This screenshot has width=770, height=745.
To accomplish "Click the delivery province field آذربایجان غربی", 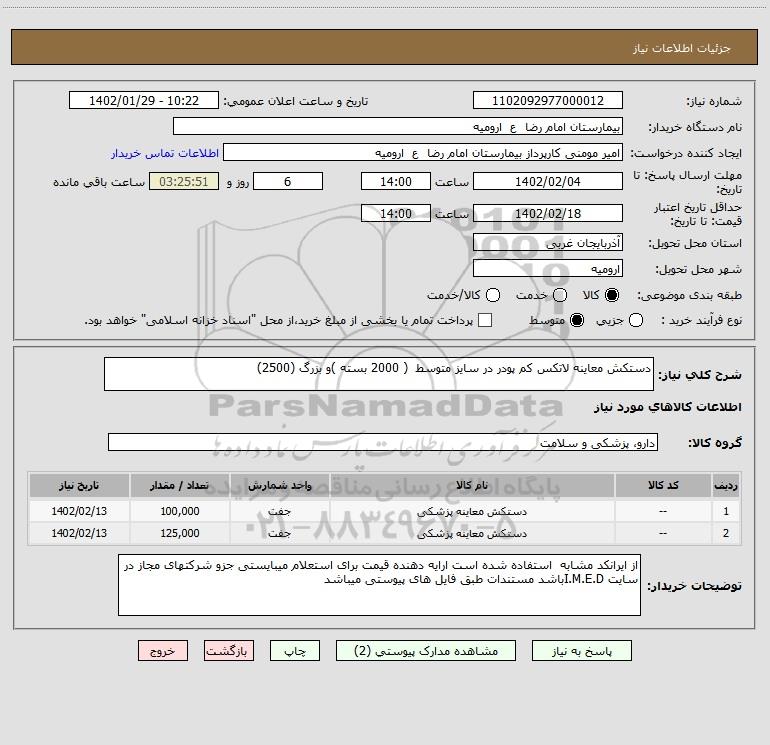I will click(548, 242).
